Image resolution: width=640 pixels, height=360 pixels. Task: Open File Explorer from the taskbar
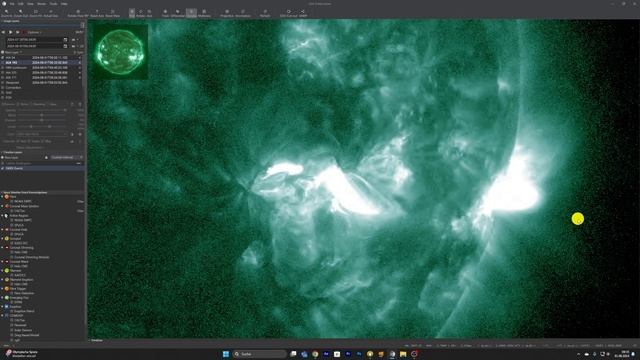tap(403, 354)
